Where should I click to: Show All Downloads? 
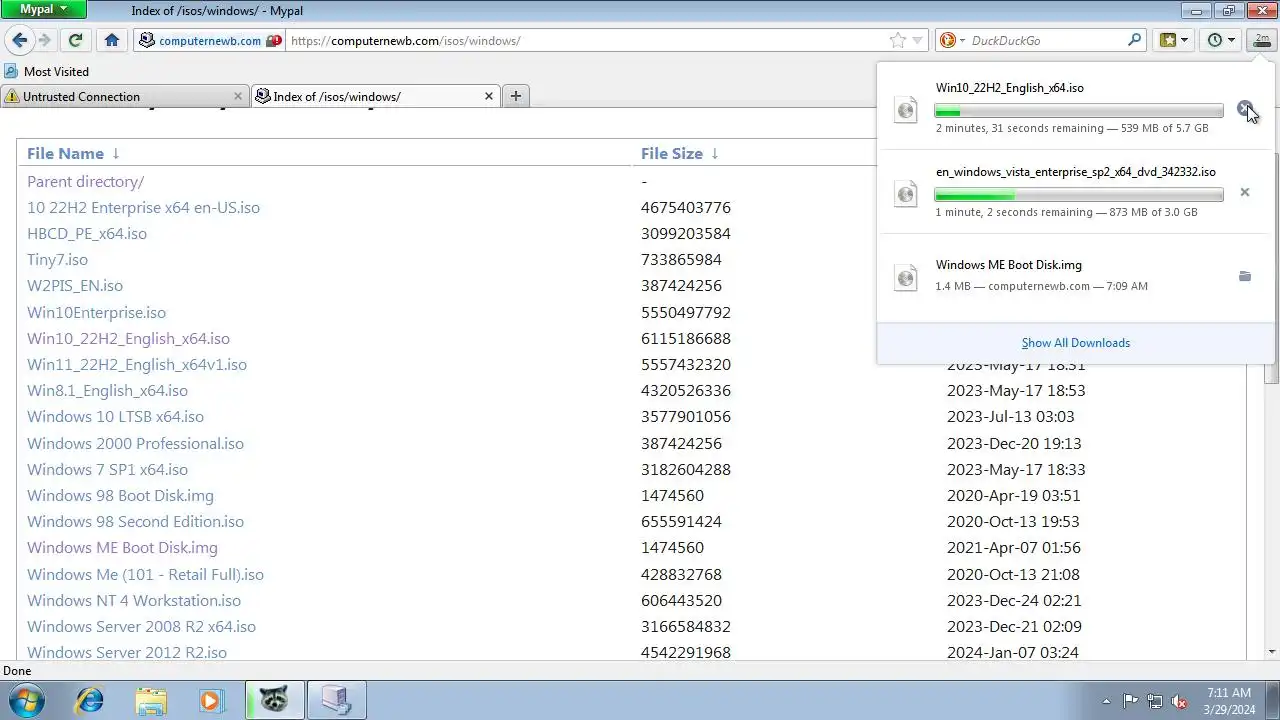pos(1076,343)
